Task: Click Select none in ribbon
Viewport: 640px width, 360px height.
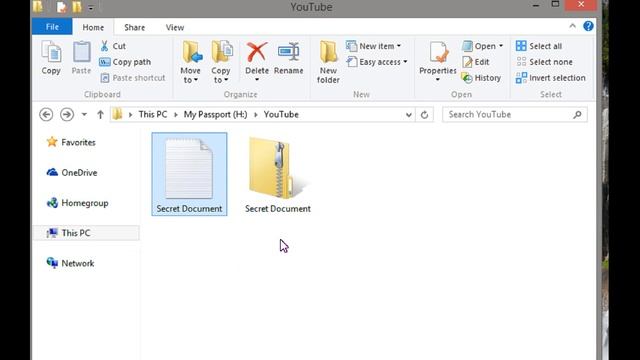Action: coord(544,62)
